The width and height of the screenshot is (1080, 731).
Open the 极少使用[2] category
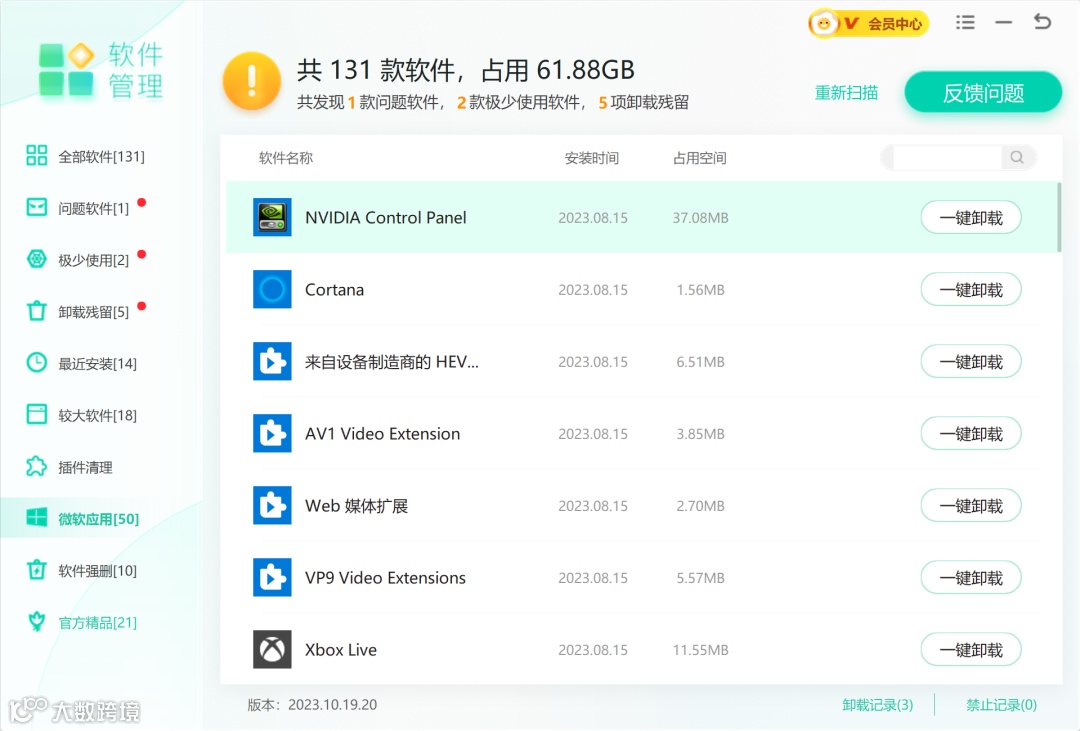77,260
